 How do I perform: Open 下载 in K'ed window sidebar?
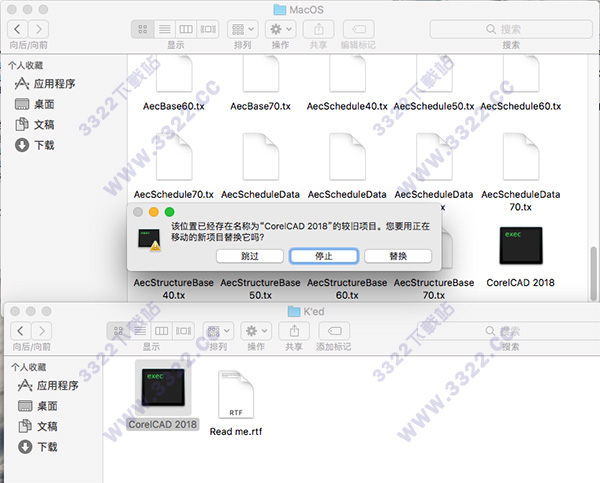coord(38,447)
